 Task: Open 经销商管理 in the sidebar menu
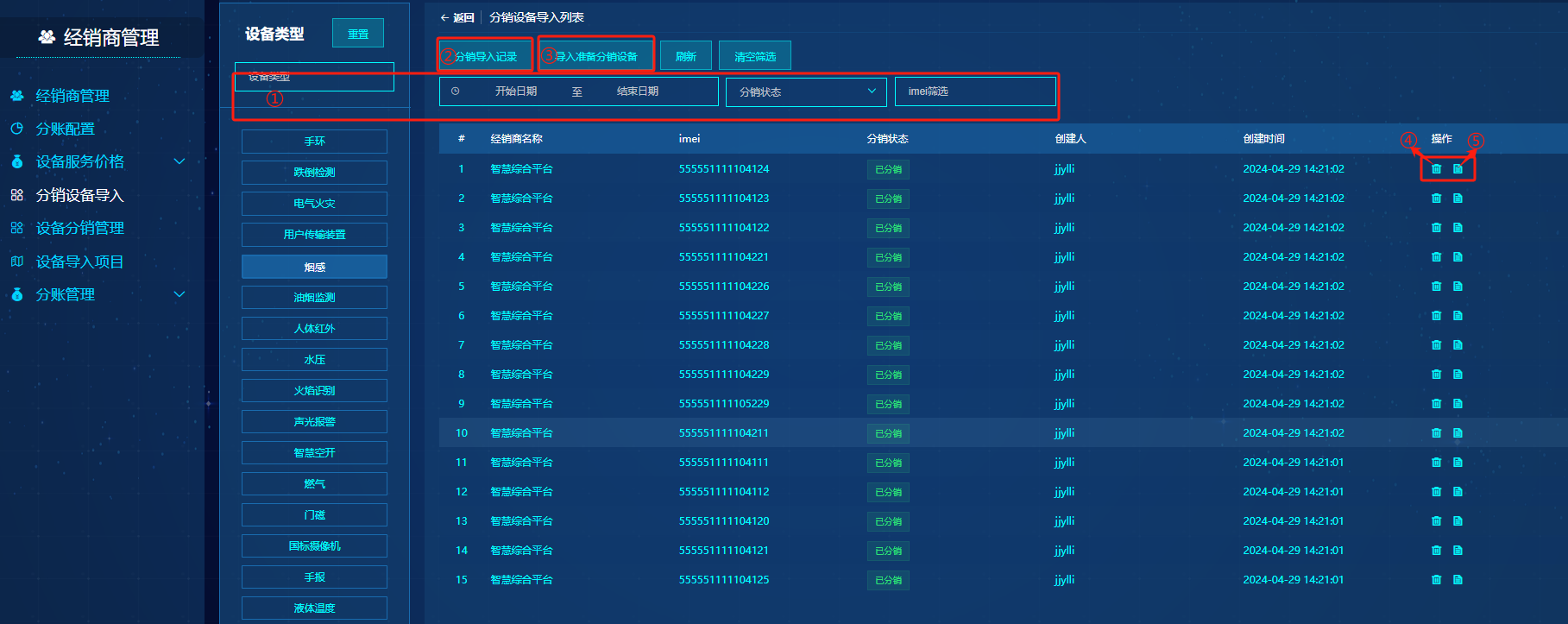pos(72,96)
